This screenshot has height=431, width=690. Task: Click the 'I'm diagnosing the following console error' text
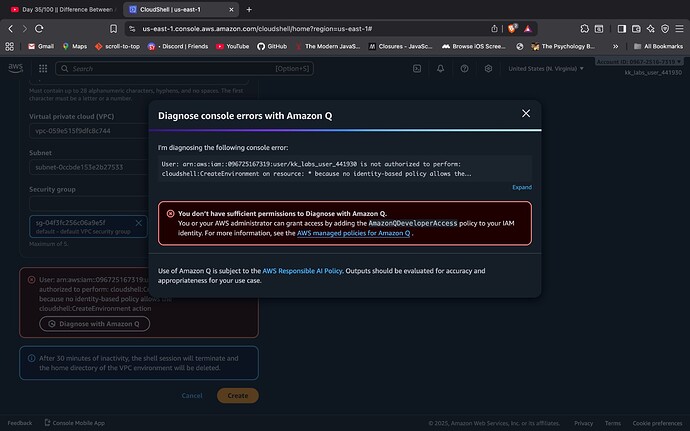[223, 147]
